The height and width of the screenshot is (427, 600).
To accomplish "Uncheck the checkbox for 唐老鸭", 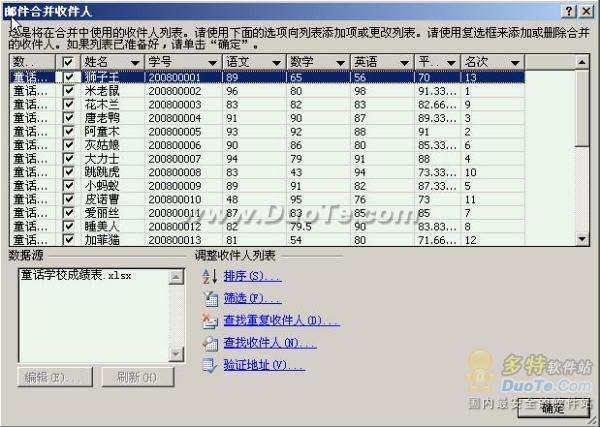I will point(68,118).
